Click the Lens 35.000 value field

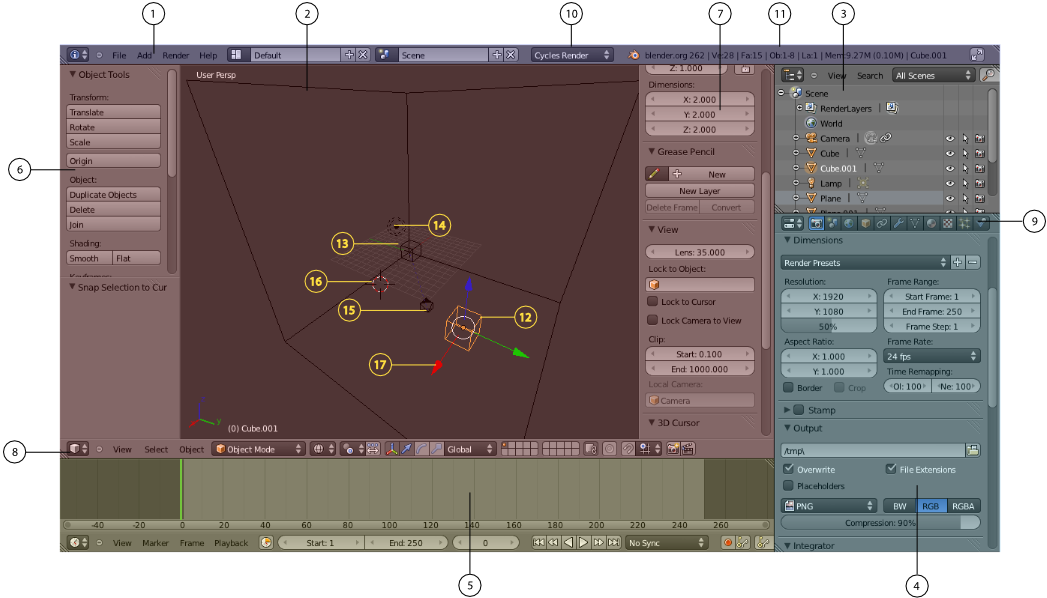click(700, 252)
